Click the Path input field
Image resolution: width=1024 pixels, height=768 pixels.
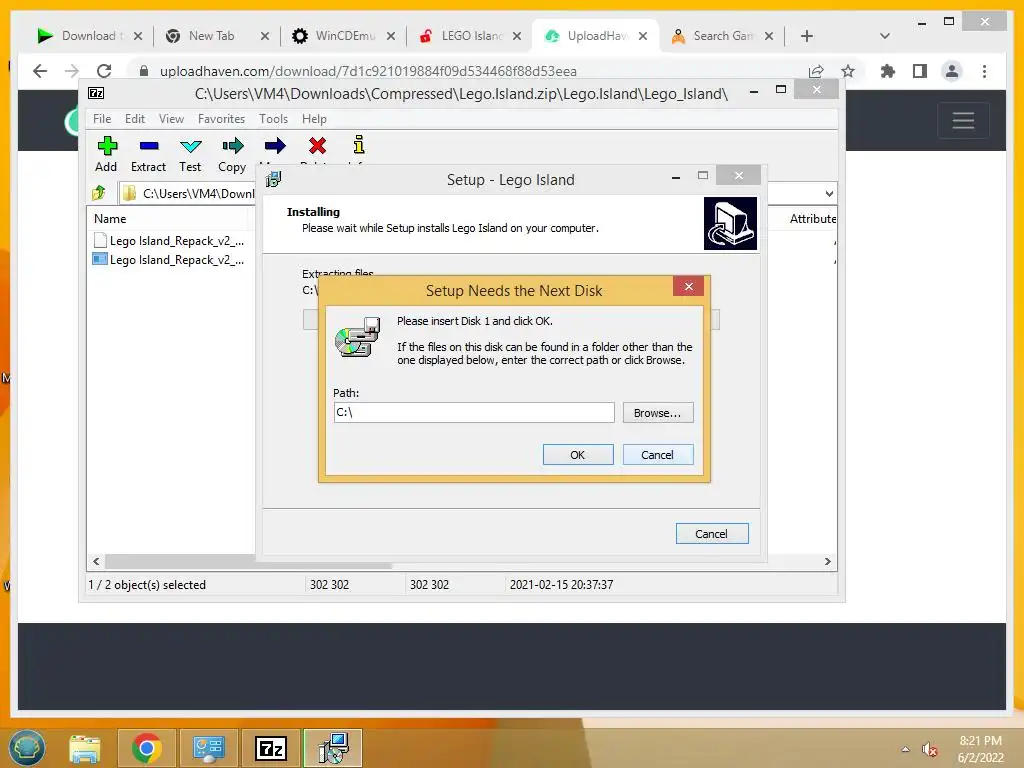pyautogui.click(x=473, y=412)
